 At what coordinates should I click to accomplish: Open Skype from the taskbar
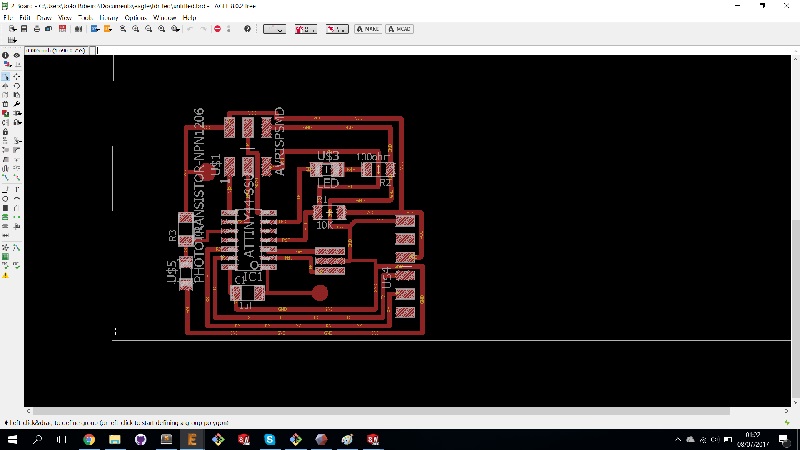click(269, 439)
